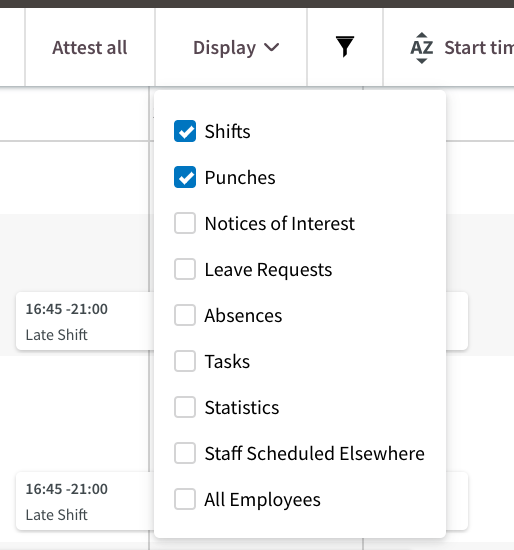Click the Attest all button

(90, 48)
